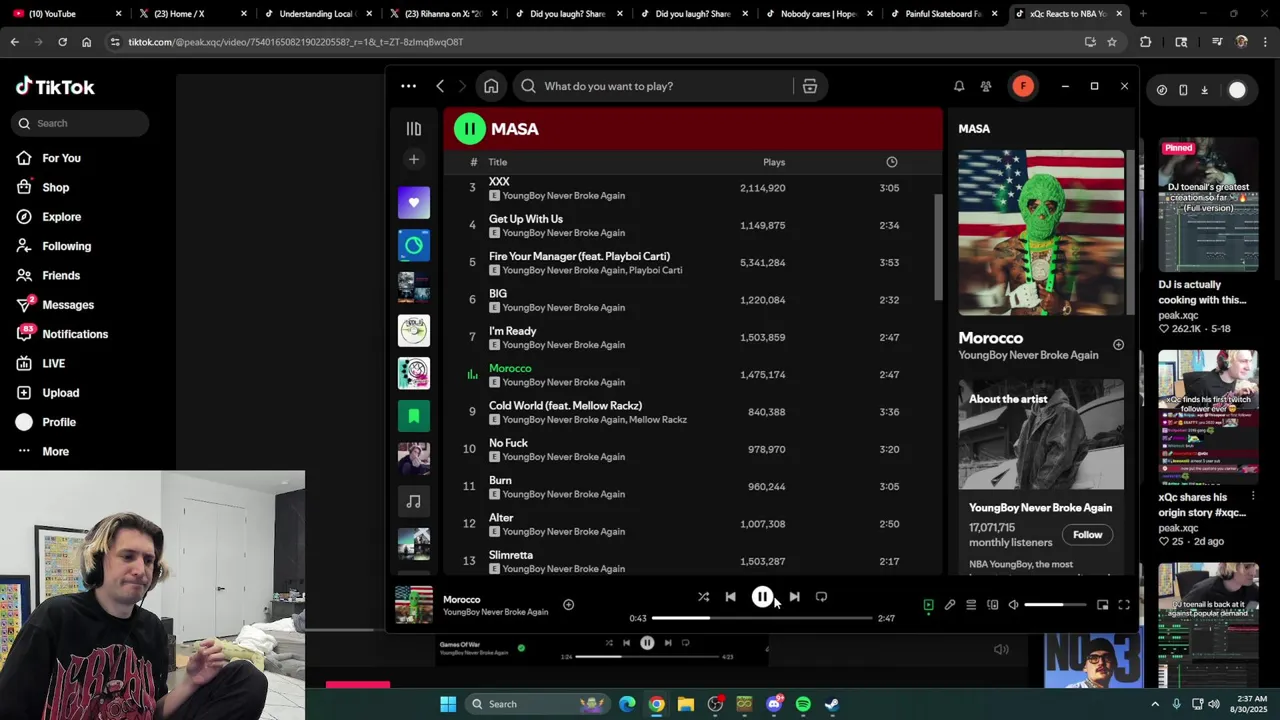Open Windows Start menu
Screen dimensions: 1280x720
point(448,704)
